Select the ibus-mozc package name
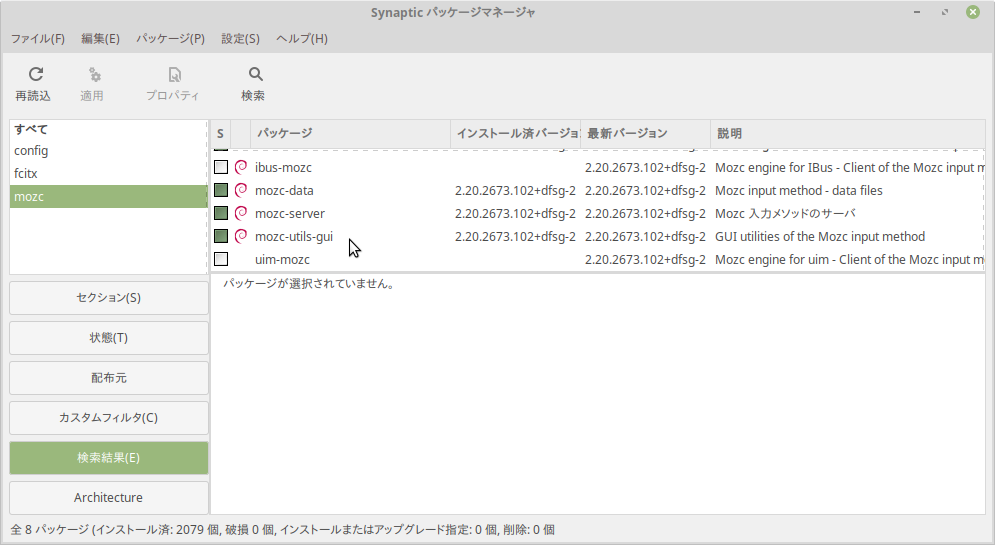995x545 pixels. click(x=283, y=167)
